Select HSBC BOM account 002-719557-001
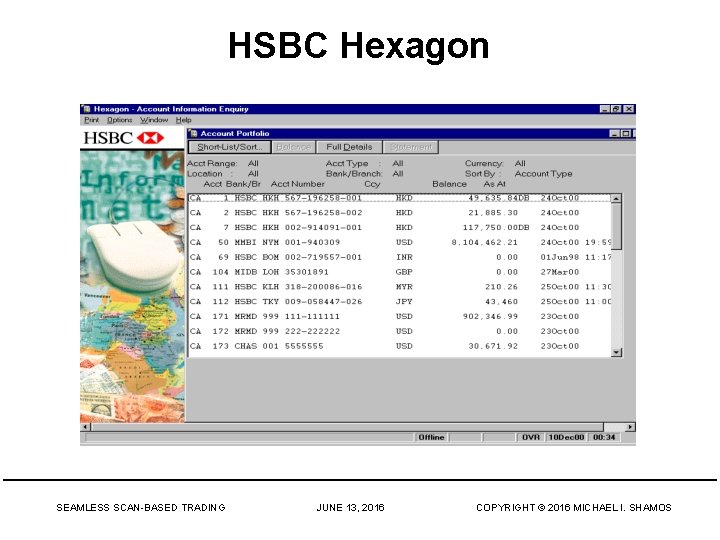 point(400,257)
